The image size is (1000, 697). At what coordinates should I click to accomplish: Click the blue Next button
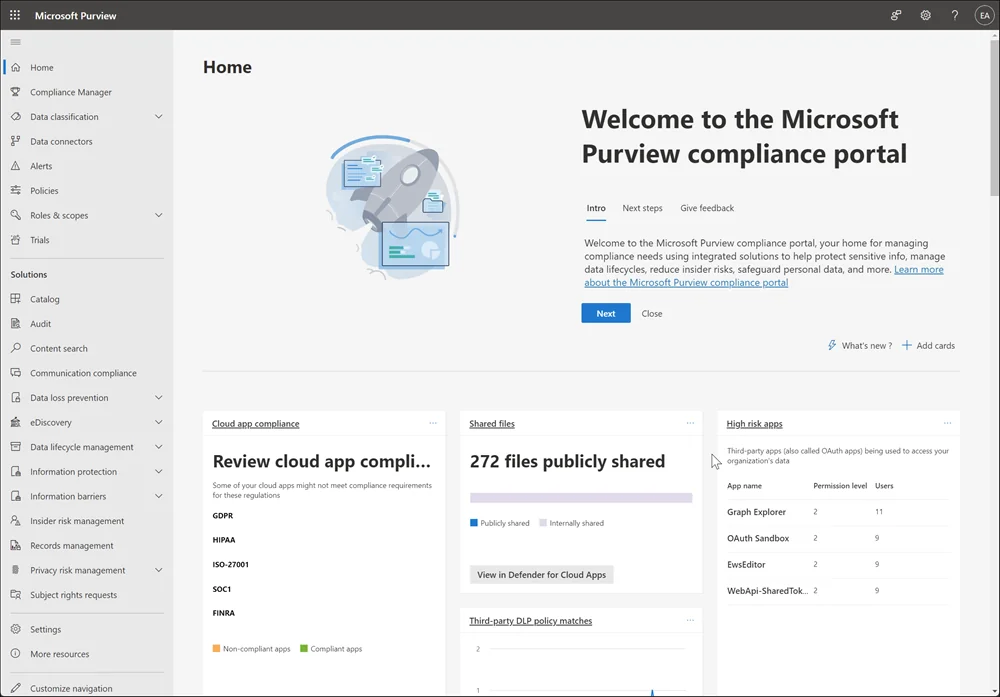pos(606,313)
